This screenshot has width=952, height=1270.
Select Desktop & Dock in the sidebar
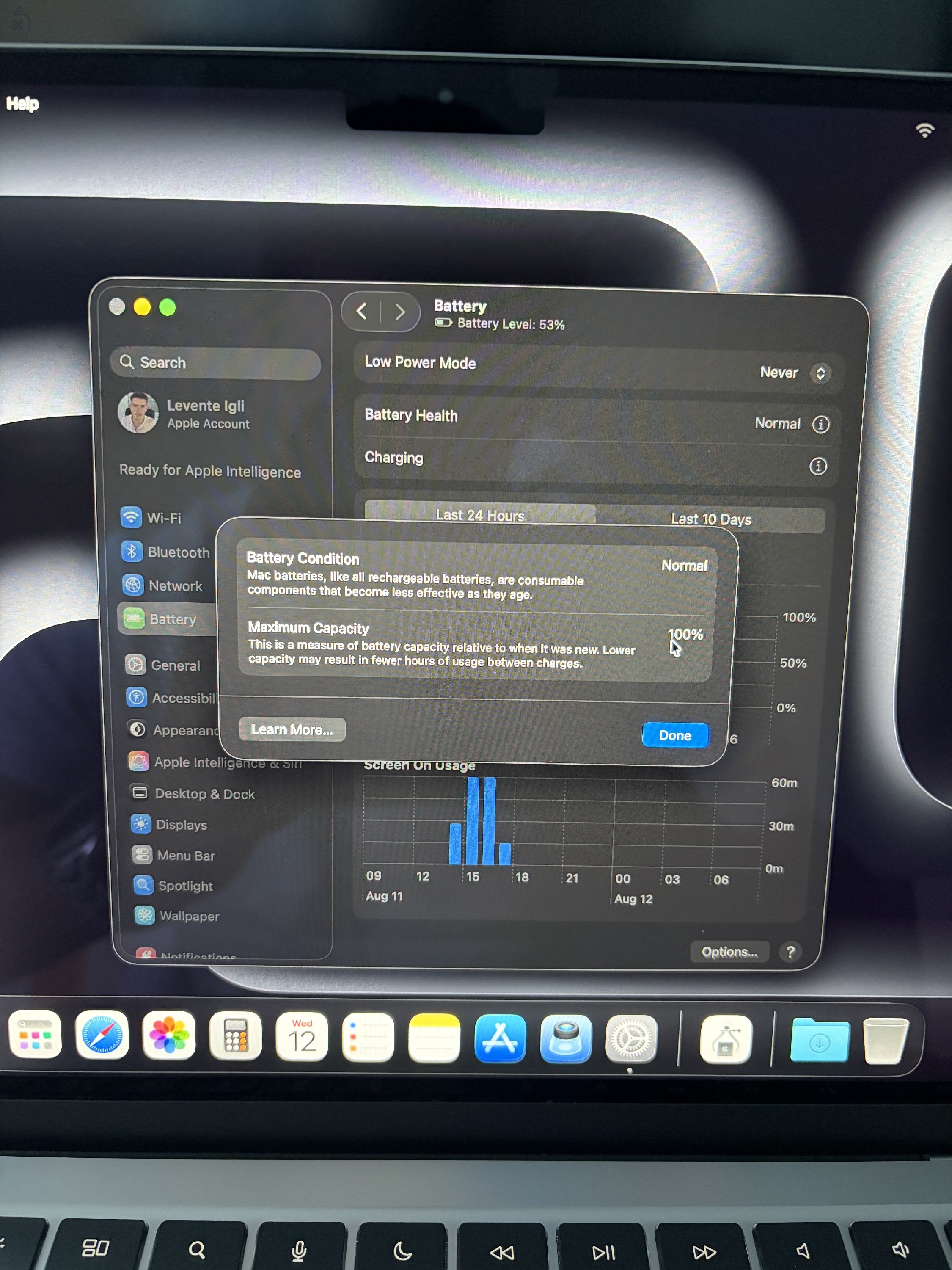tap(192, 793)
